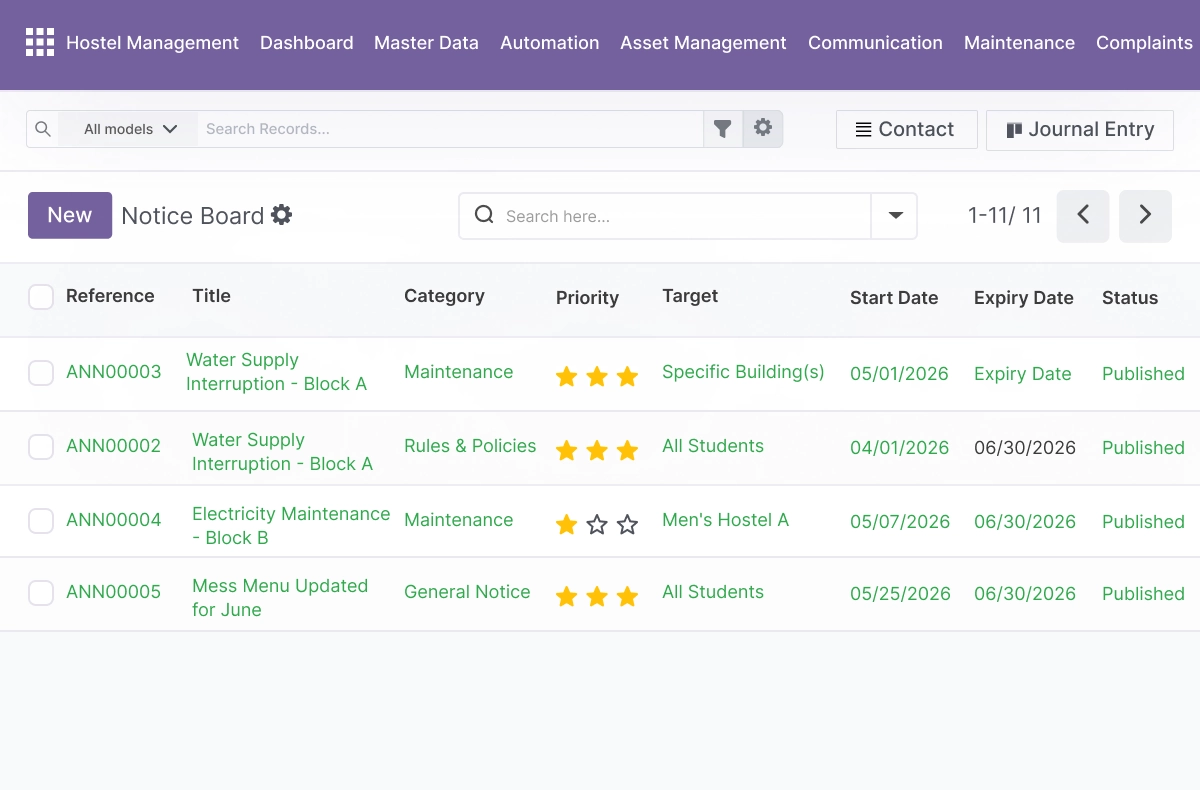Select the ANN00005 row checkbox

tap(41, 593)
